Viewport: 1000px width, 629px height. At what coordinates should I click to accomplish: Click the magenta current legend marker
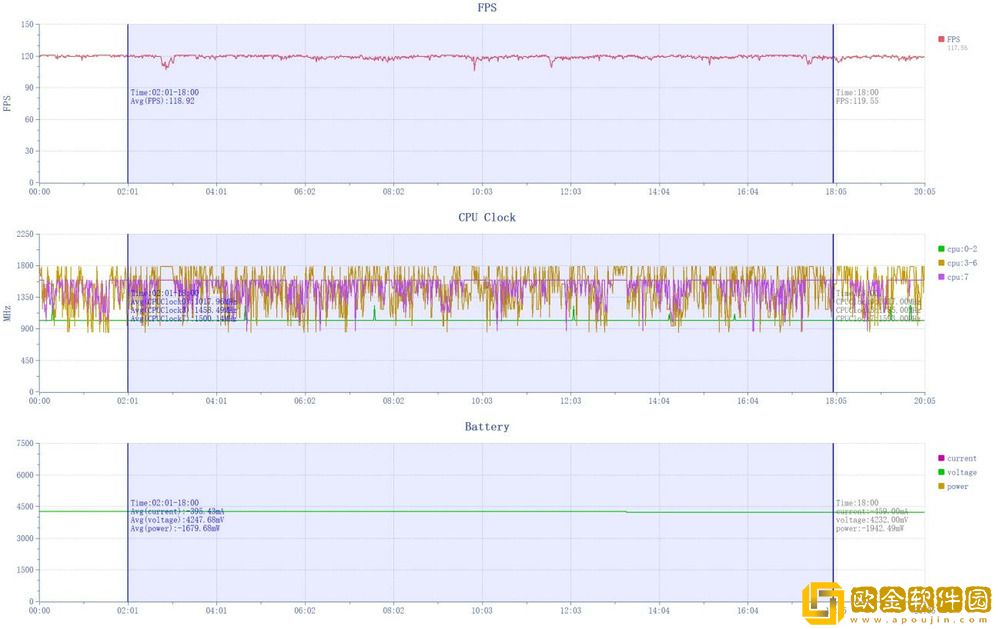(x=941, y=458)
